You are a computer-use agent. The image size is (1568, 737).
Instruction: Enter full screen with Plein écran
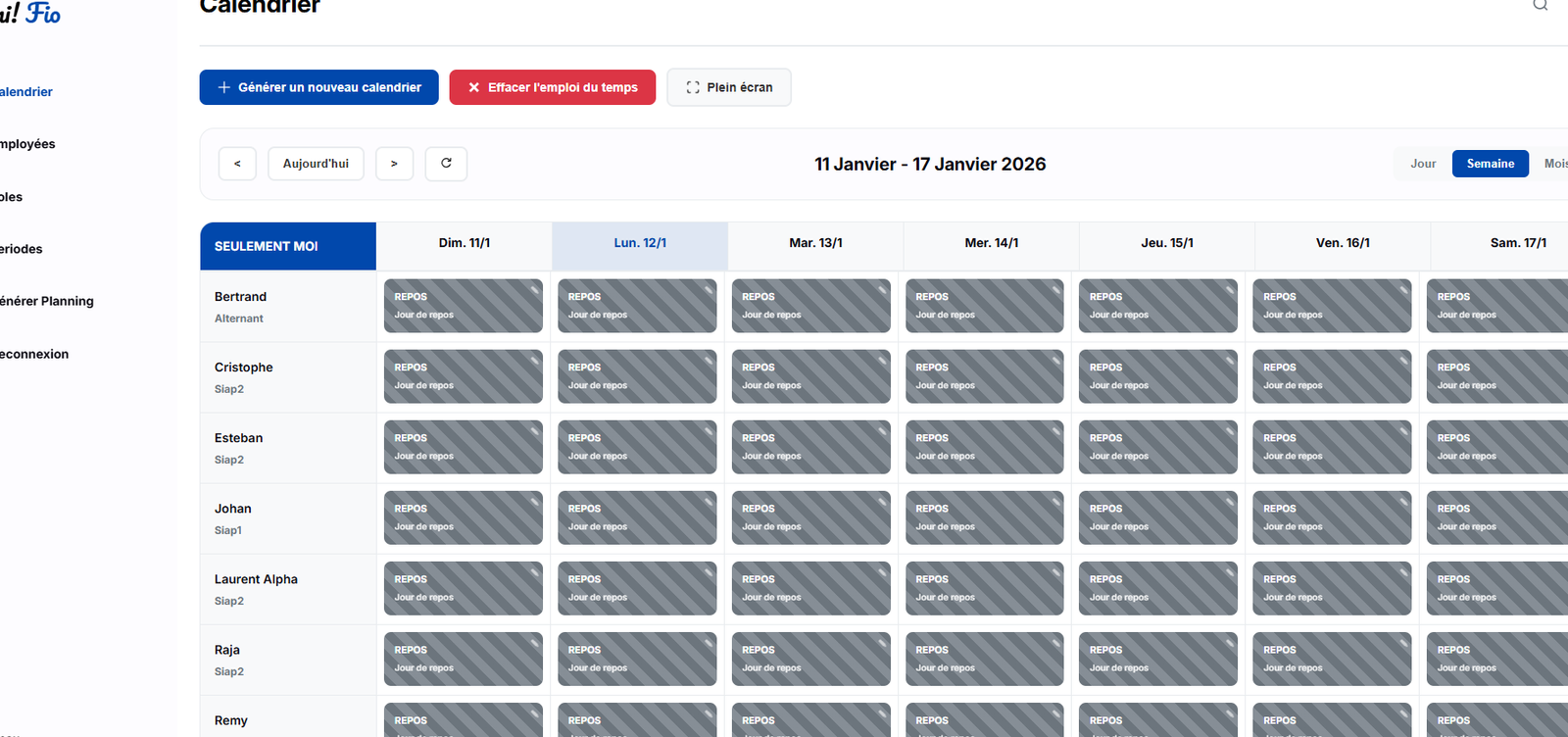(x=728, y=87)
